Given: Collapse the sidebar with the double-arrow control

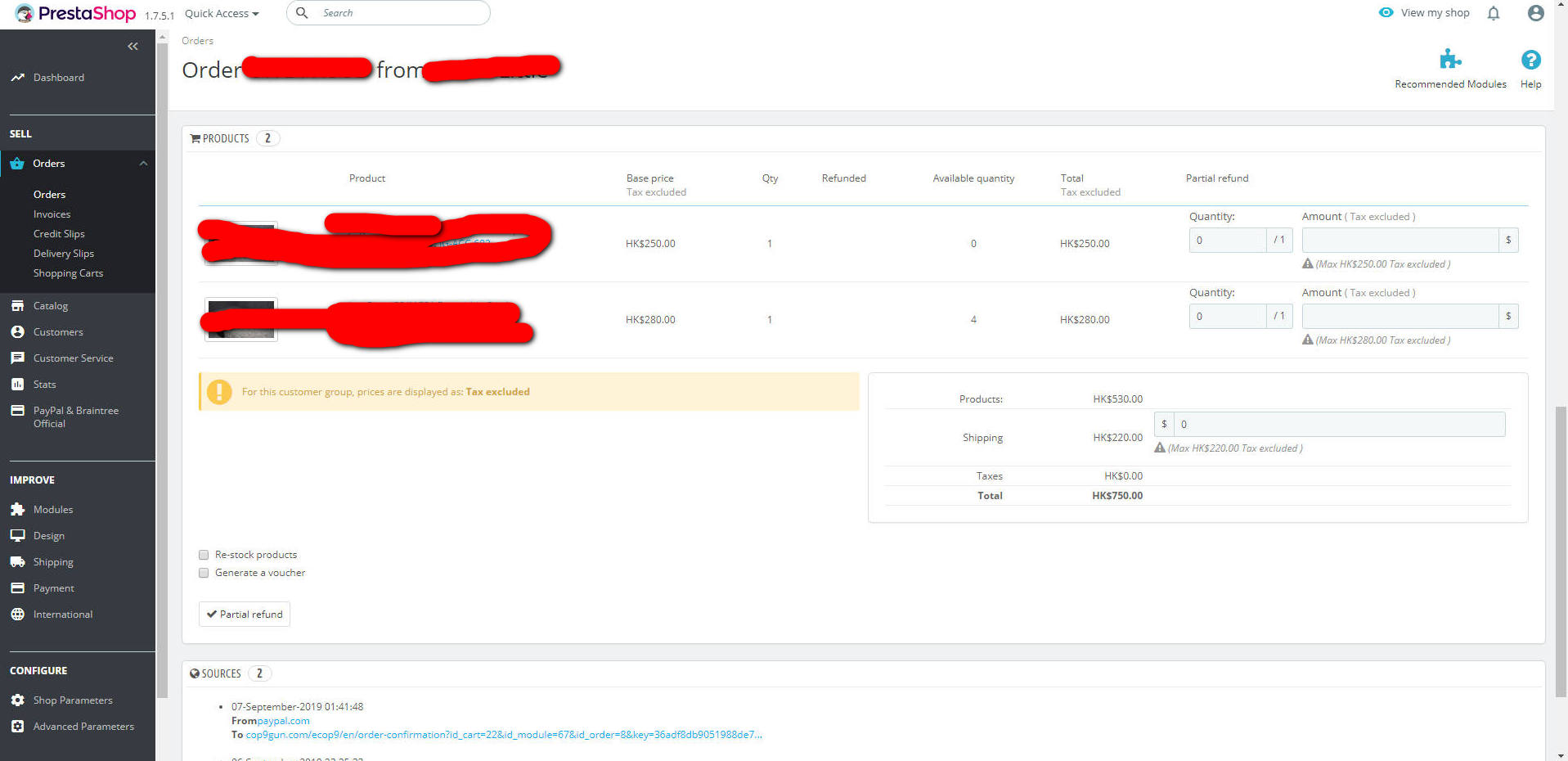Looking at the screenshot, I should [x=133, y=46].
